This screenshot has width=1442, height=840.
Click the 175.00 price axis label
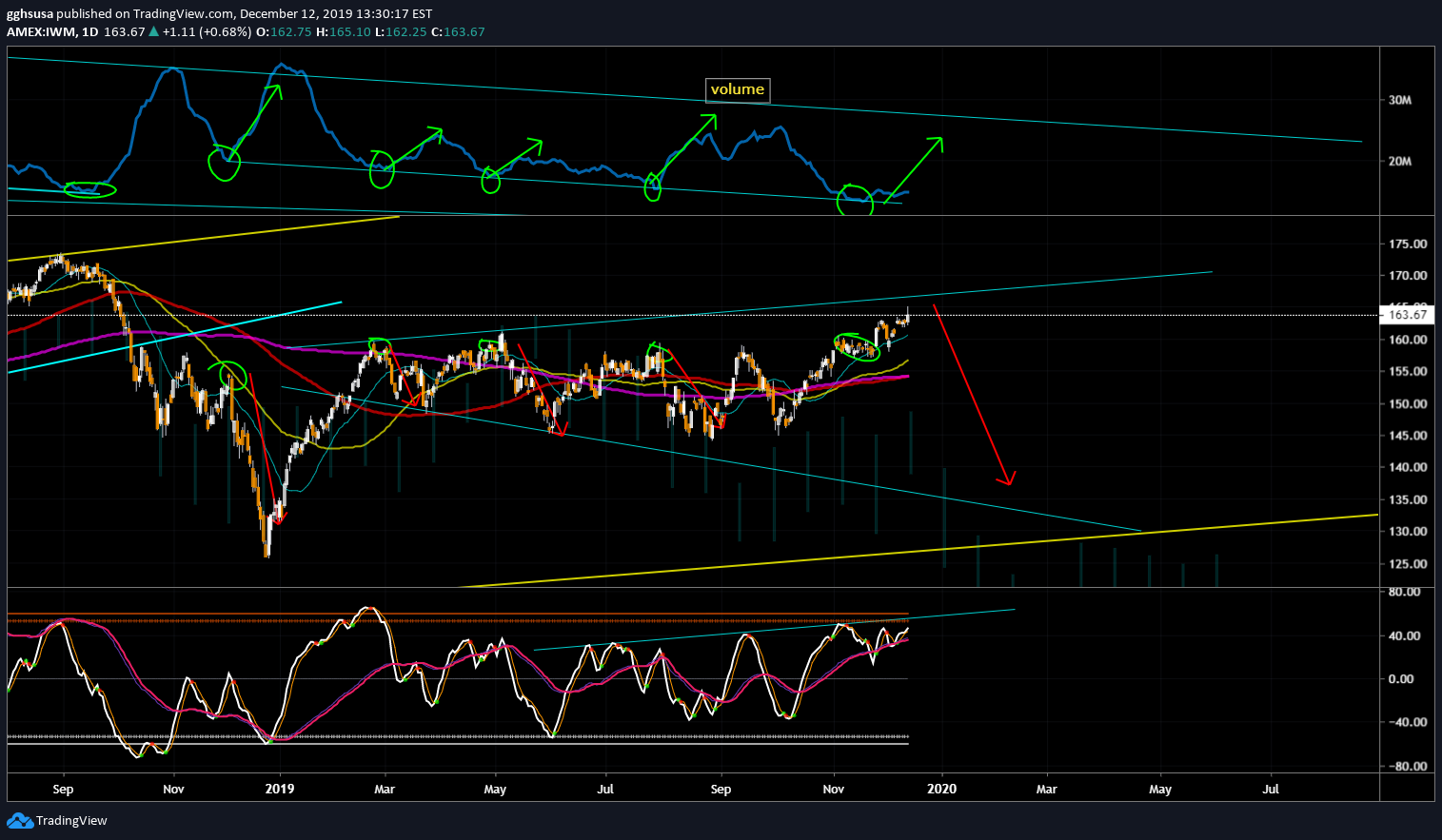point(1408,244)
